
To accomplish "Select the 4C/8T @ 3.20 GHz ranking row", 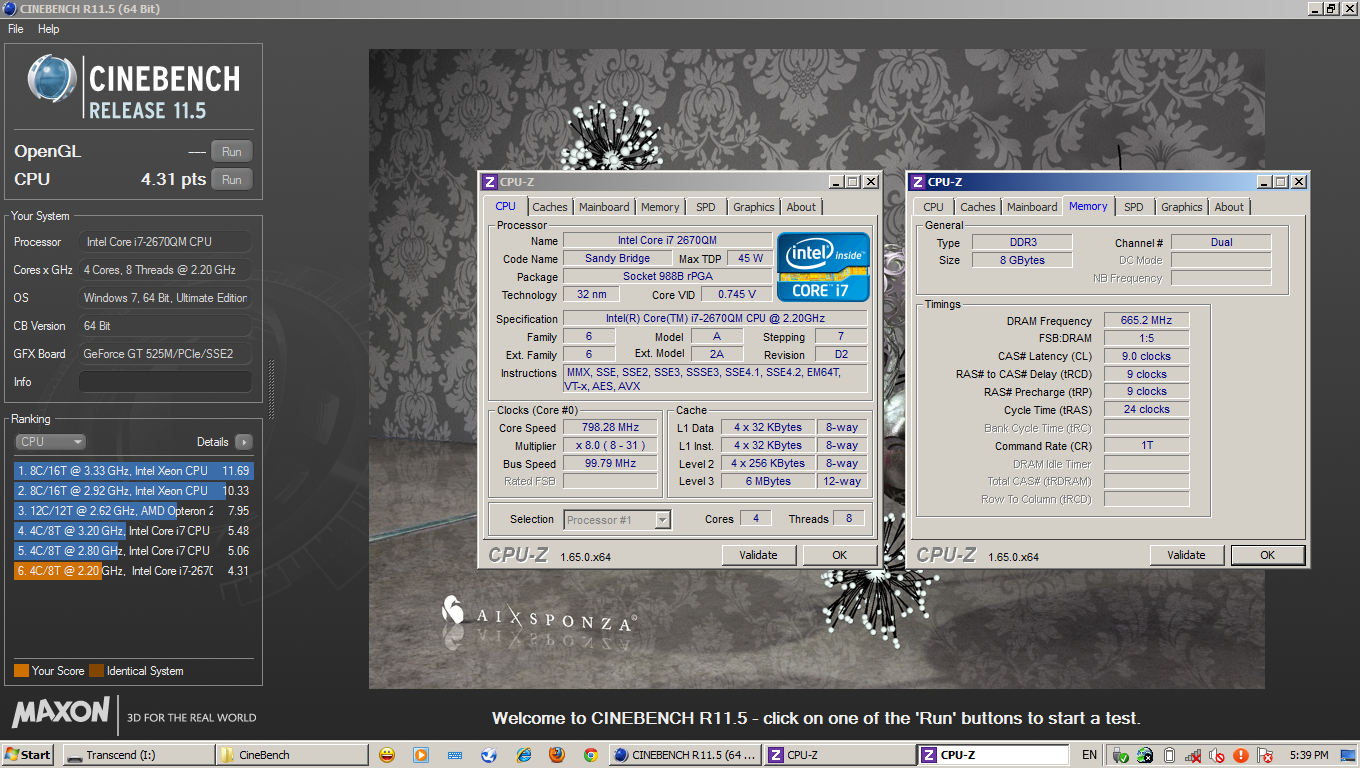I will pos(134,531).
